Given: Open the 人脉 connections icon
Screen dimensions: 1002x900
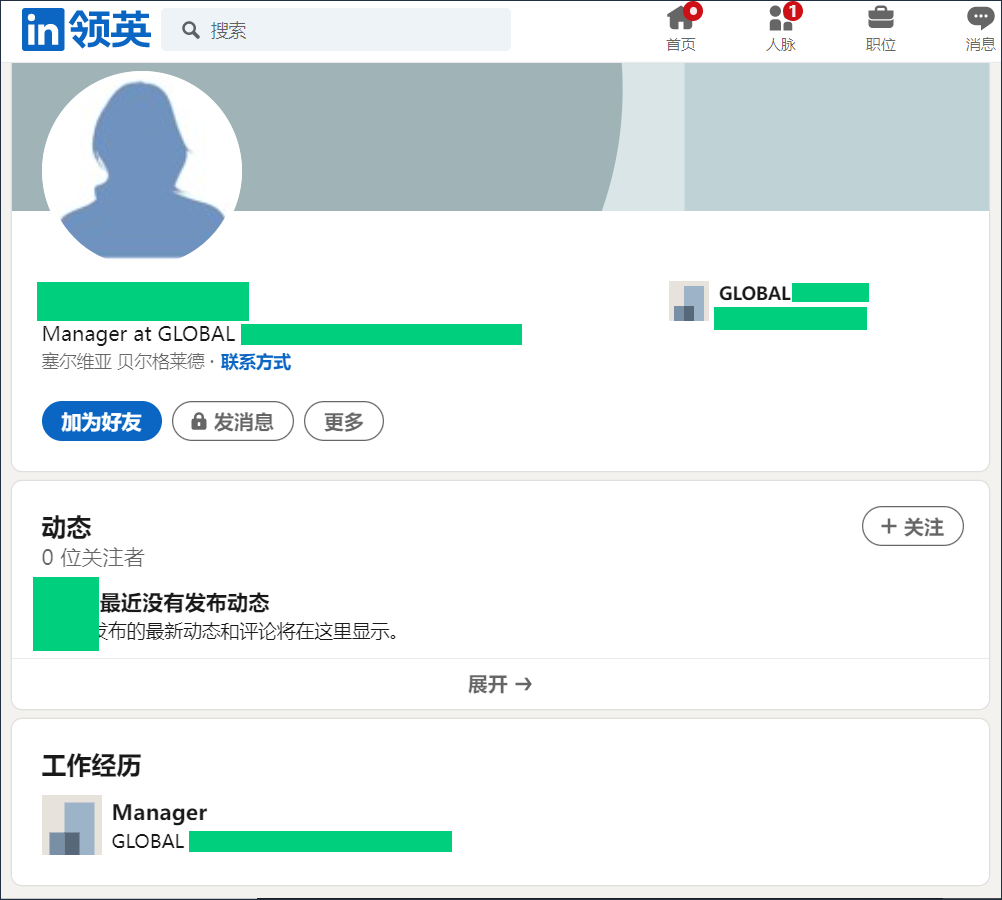Looking at the screenshot, I should point(781,20).
